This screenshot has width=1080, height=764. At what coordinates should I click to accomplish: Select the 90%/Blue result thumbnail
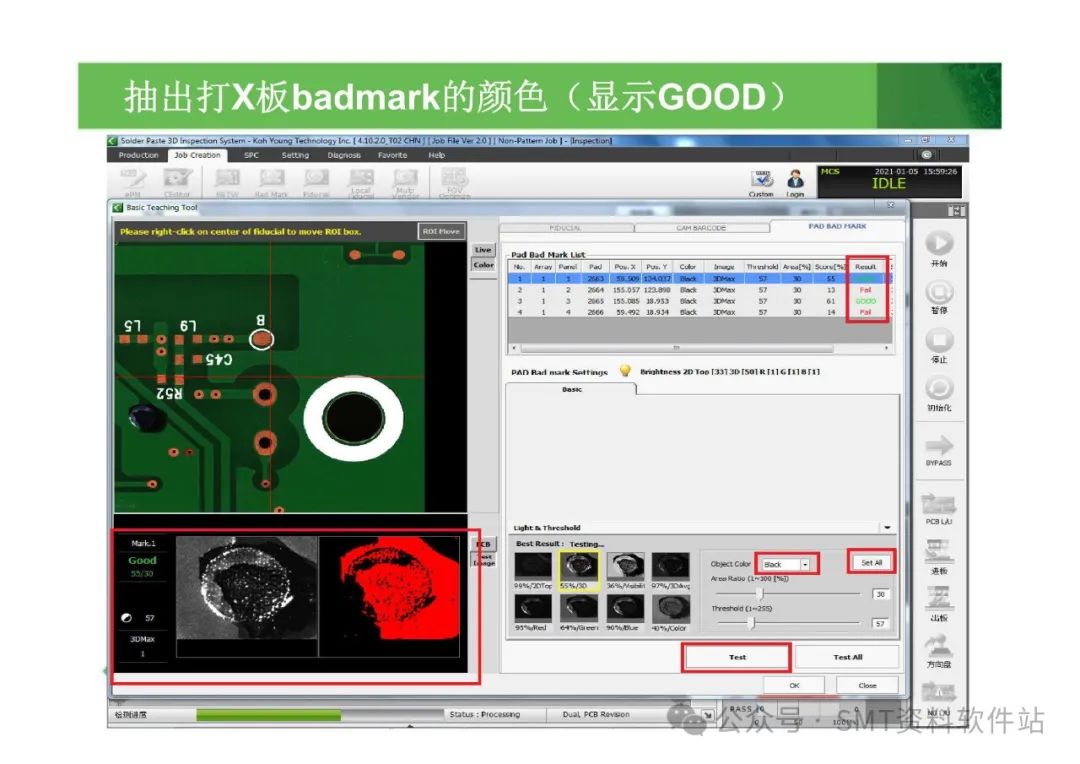coord(625,608)
